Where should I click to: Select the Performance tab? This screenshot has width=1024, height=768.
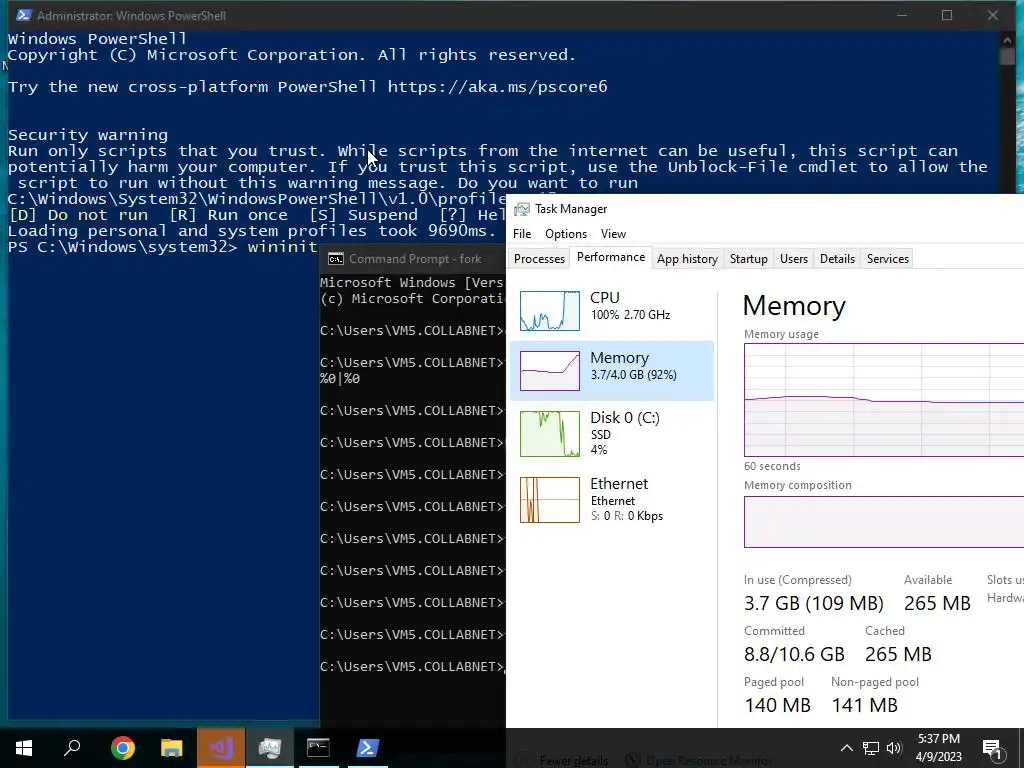pyautogui.click(x=611, y=257)
